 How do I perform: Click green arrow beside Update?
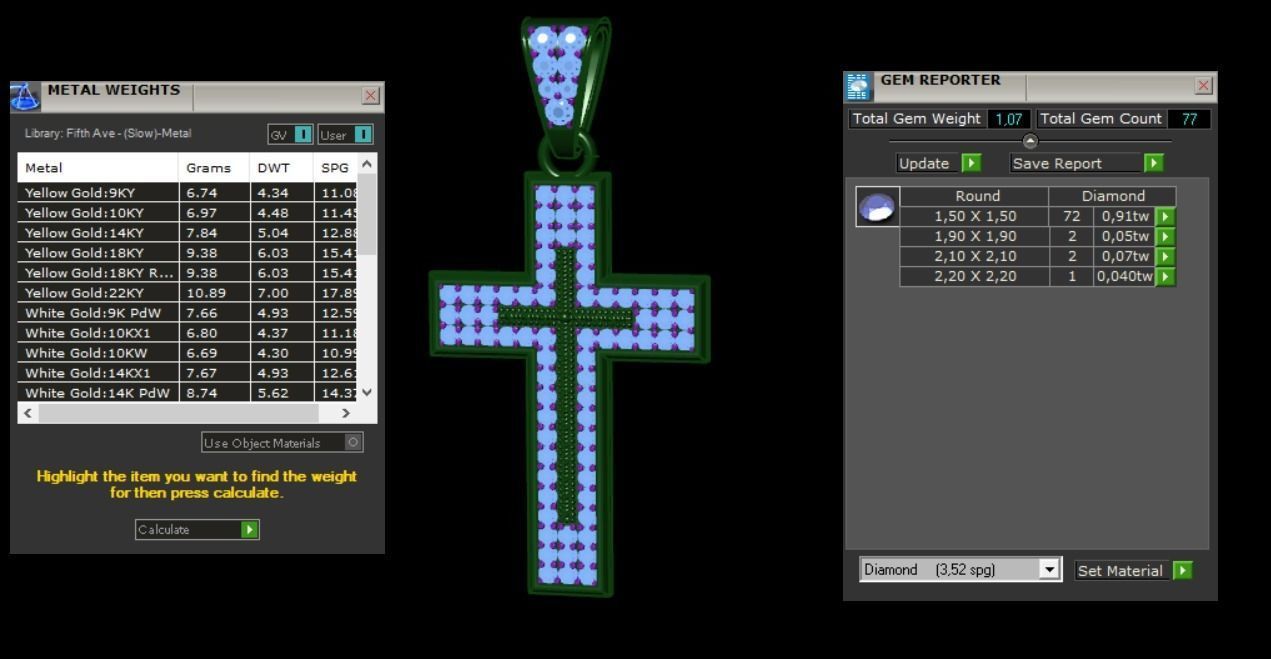tap(971, 163)
